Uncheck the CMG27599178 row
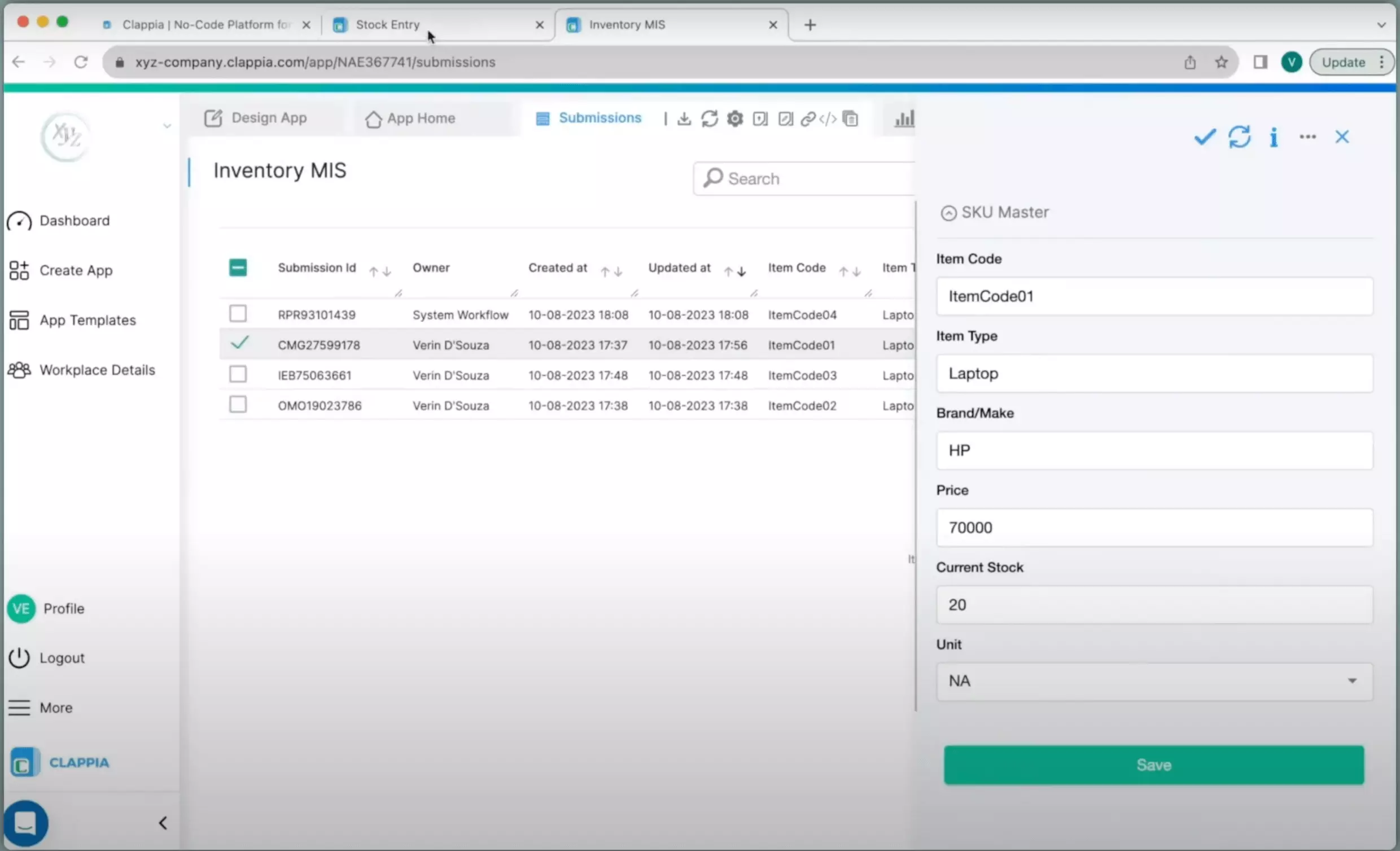The height and width of the screenshot is (851, 1400). 239,344
